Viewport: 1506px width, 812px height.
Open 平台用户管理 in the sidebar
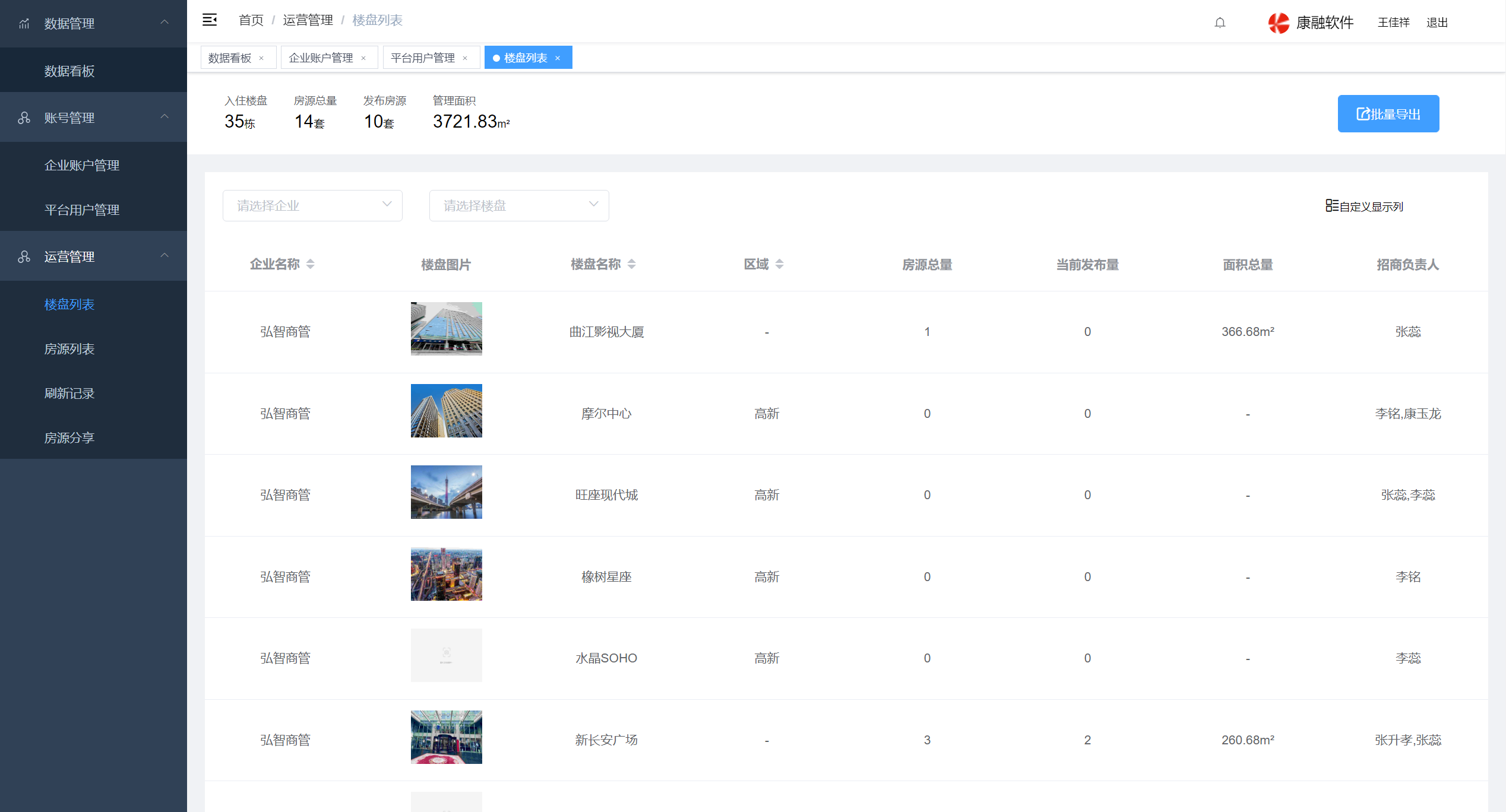pyautogui.click(x=93, y=210)
